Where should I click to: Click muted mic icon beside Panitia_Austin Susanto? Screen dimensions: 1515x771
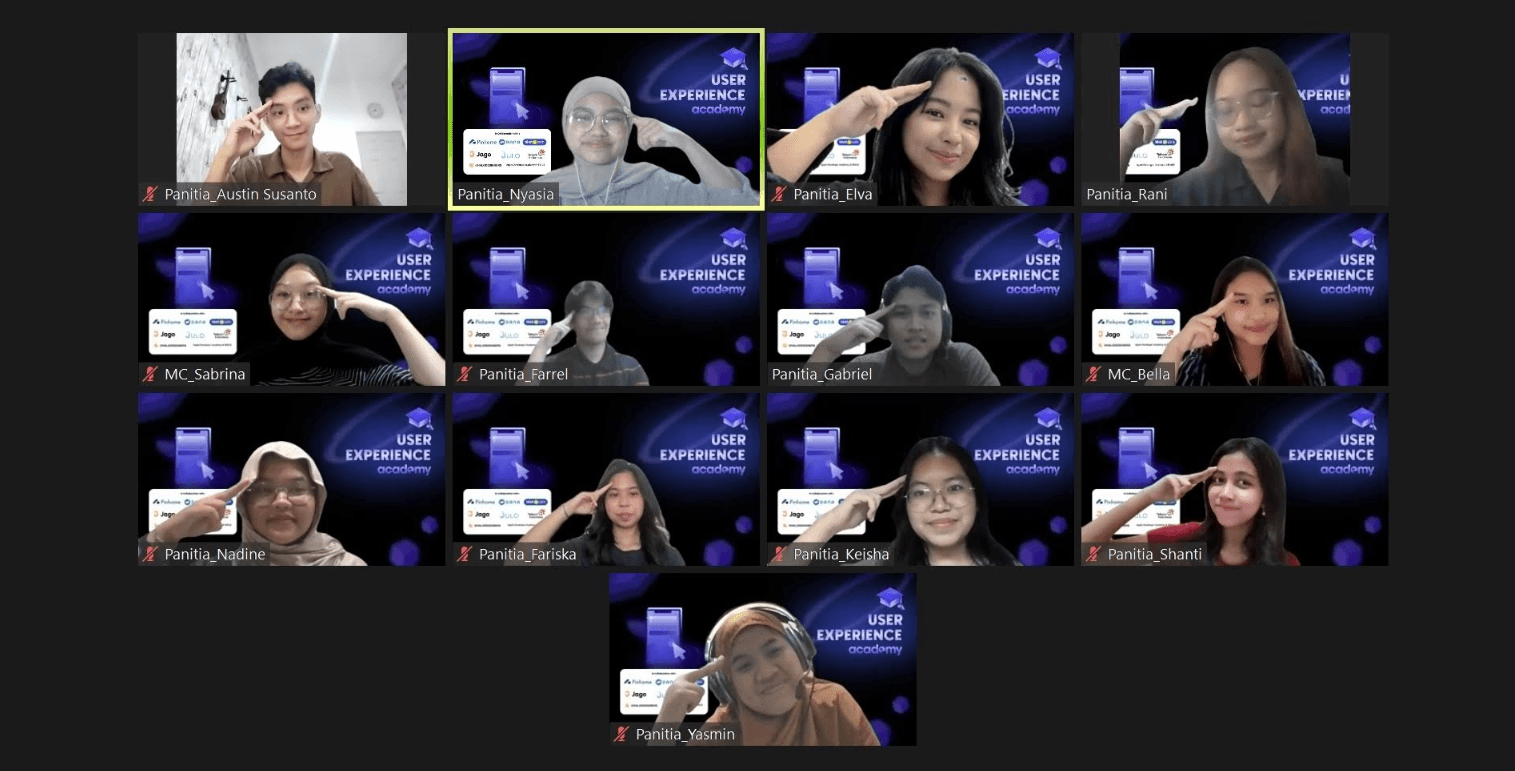tap(151, 194)
